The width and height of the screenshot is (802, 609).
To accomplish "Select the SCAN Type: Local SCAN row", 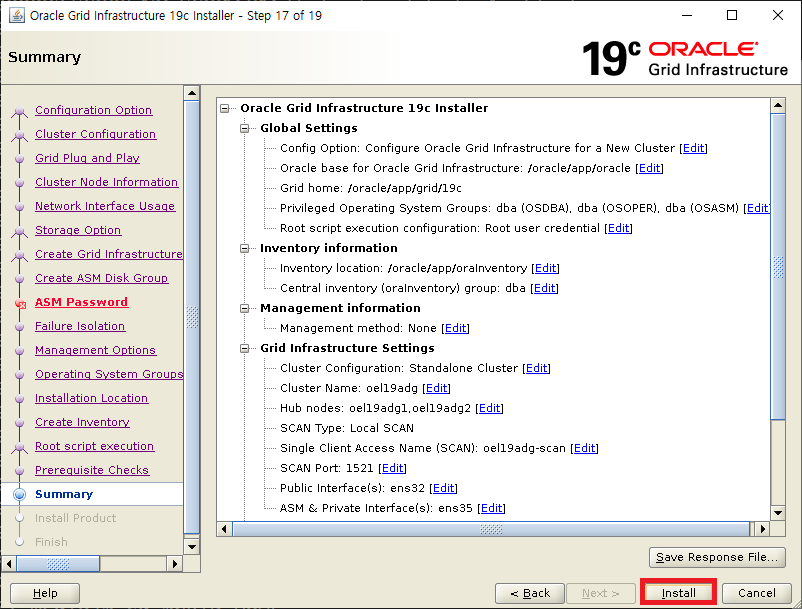I will point(347,428).
